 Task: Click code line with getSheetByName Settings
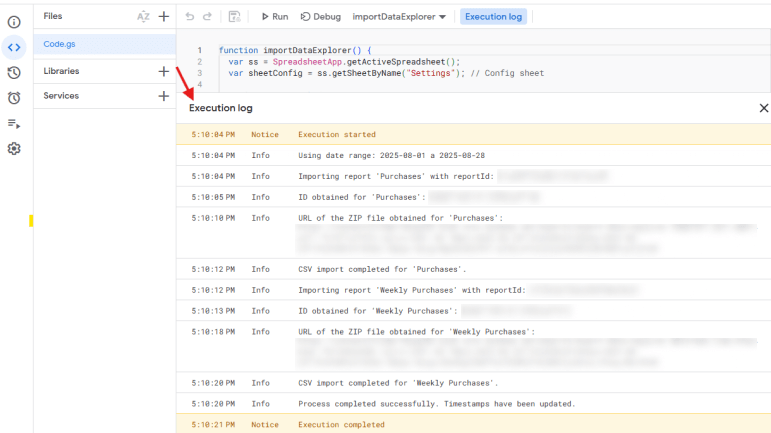pos(386,73)
